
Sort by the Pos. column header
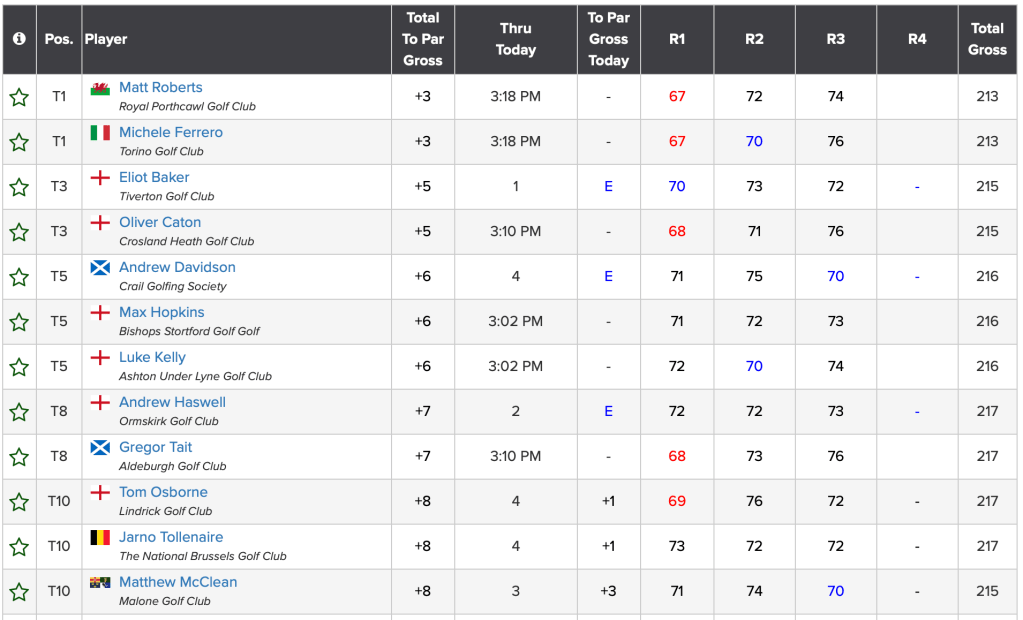59,39
